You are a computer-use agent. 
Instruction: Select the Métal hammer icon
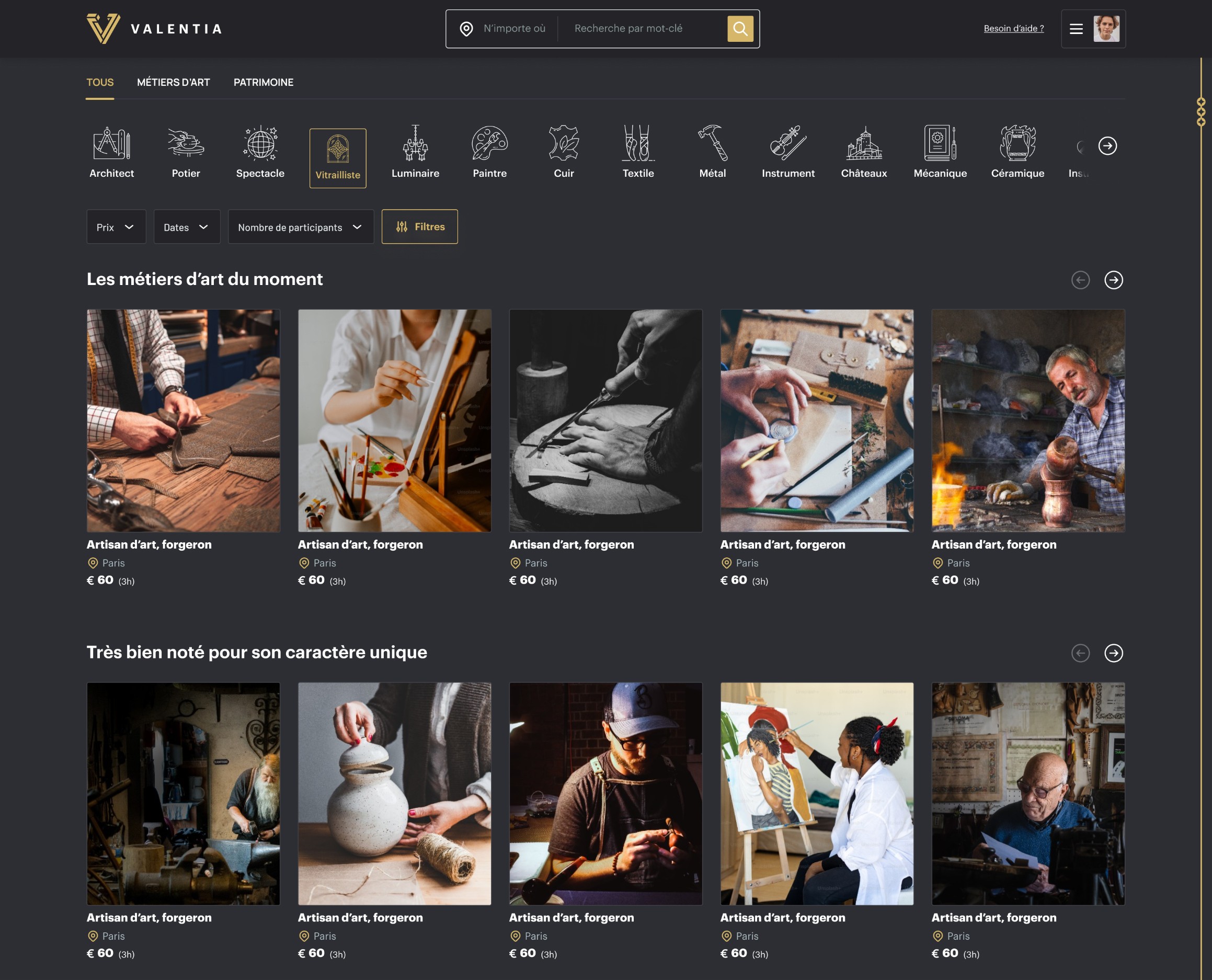pyautogui.click(x=713, y=143)
